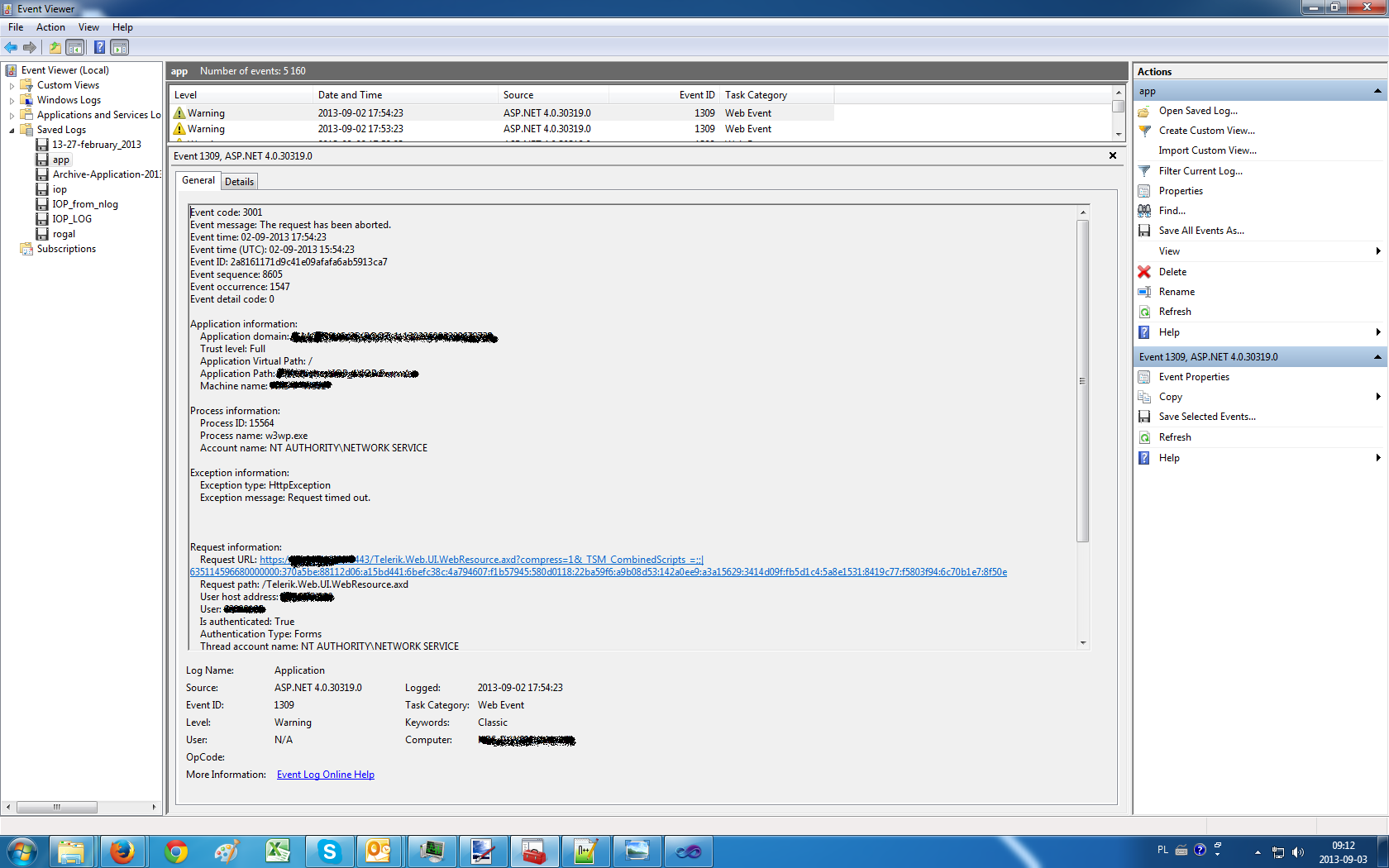The image size is (1389, 868).
Task: Click Show/Hide Console Tree toolbar icon
Action: 75,47
